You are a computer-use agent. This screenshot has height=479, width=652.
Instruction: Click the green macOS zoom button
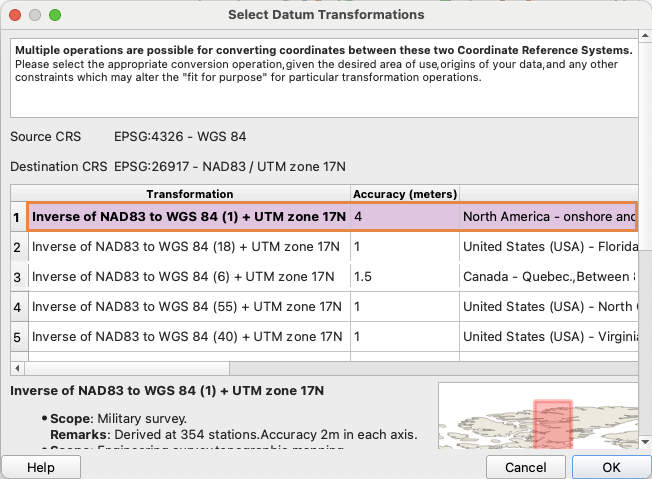(54, 15)
